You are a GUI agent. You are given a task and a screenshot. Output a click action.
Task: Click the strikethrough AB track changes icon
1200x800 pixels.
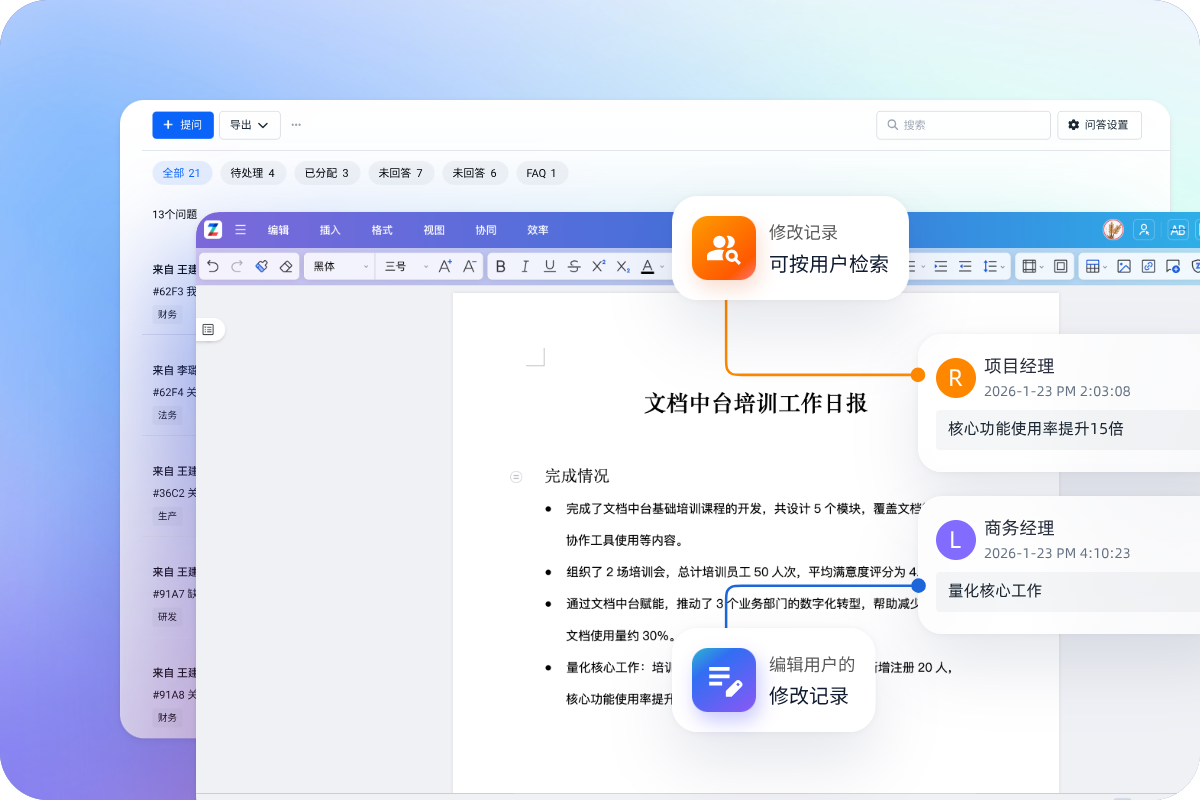(1178, 230)
